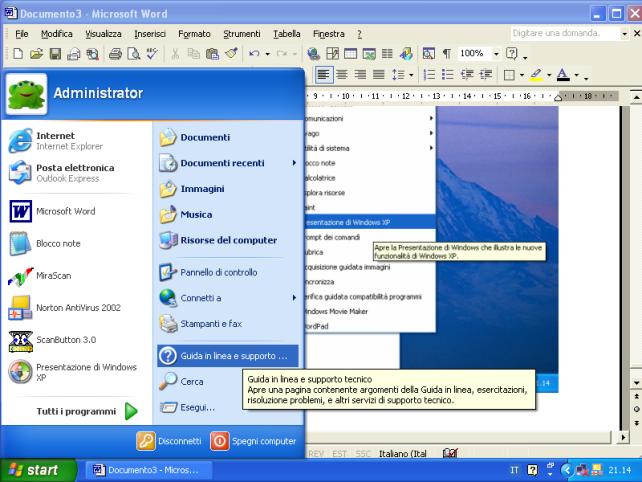Click the Insert Table icon
Screen dimensions: 642x482
tap(350, 54)
